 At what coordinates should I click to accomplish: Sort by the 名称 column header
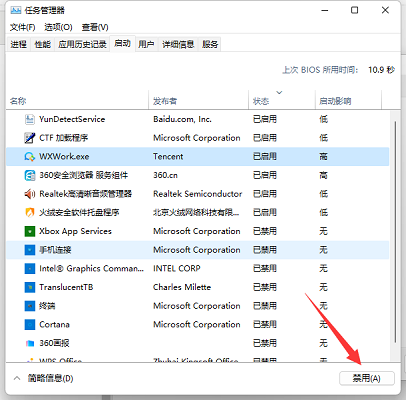click(x=77, y=101)
